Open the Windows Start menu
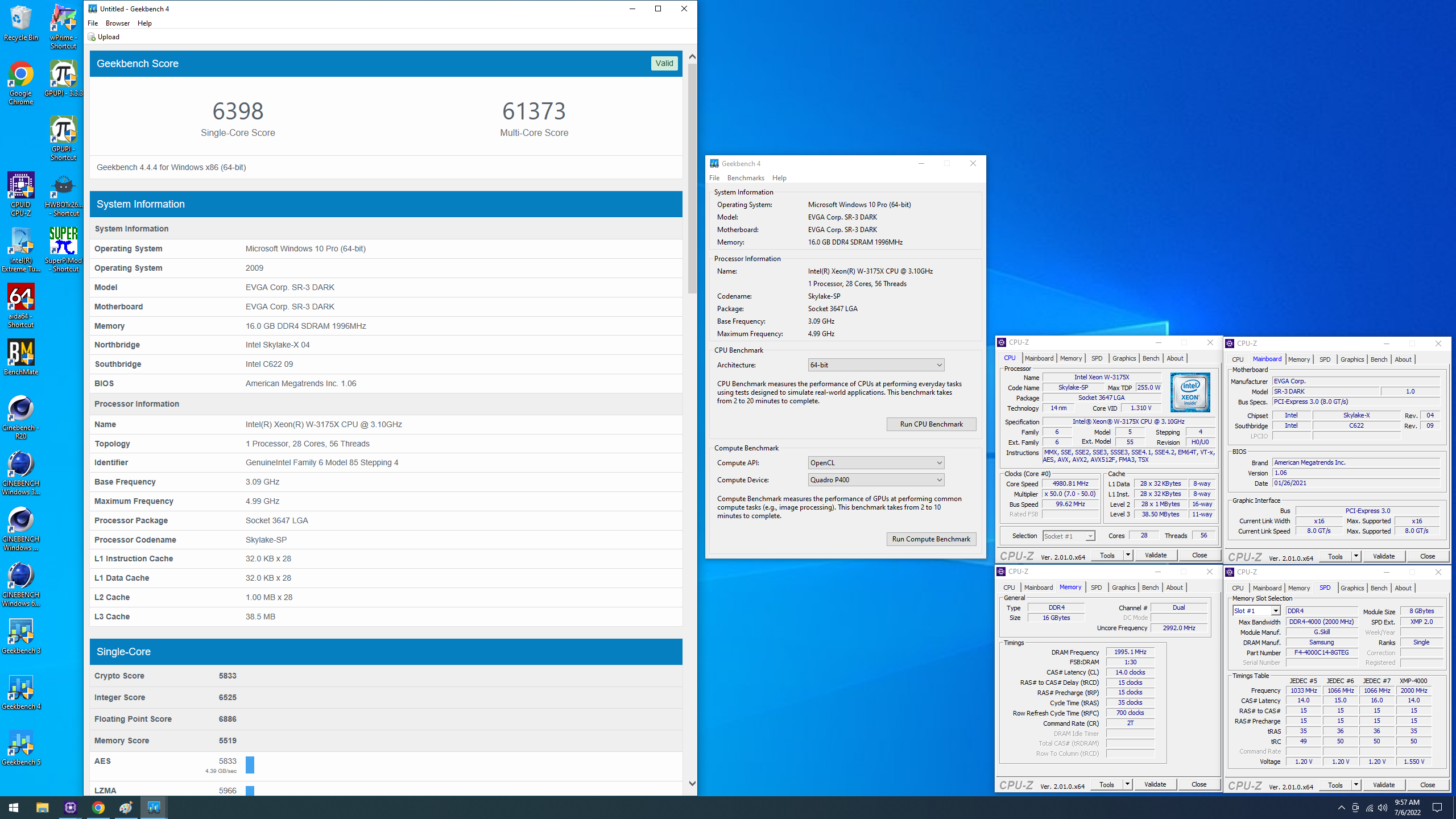The width and height of the screenshot is (1456, 819). tap(14, 807)
